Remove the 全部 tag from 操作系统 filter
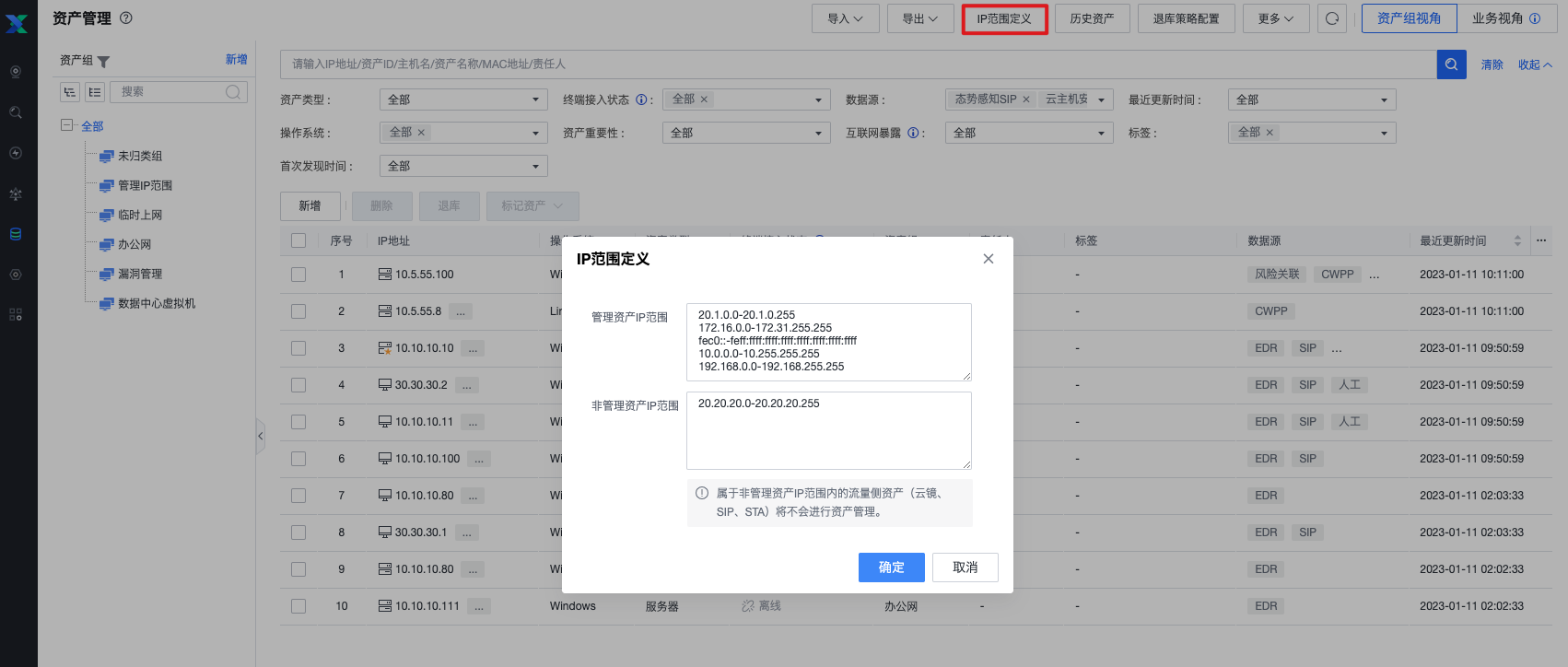Screen dimensions: 1568x667 coord(421,133)
